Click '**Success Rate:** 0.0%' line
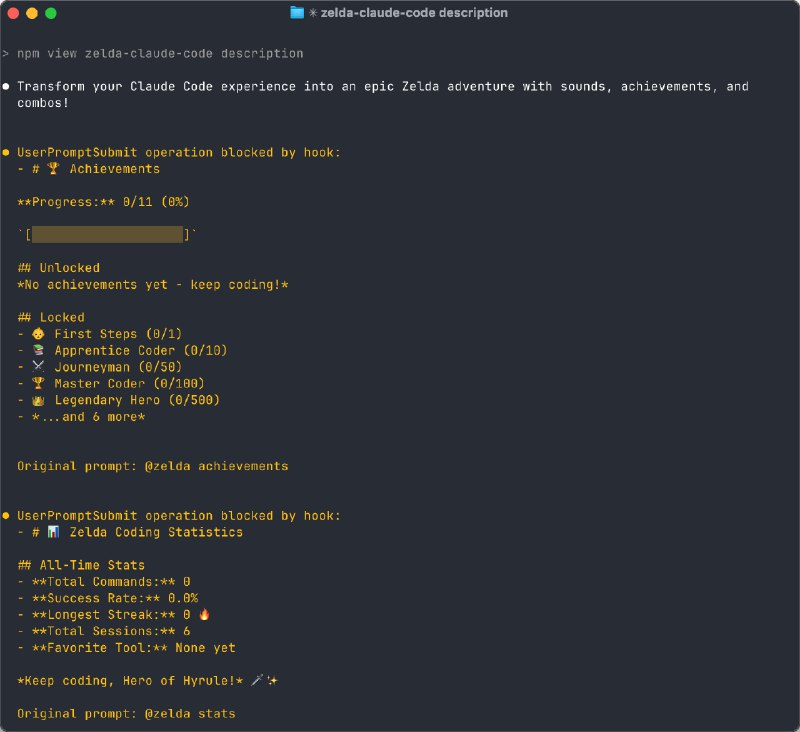The width and height of the screenshot is (800, 732). click(x=115, y=598)
